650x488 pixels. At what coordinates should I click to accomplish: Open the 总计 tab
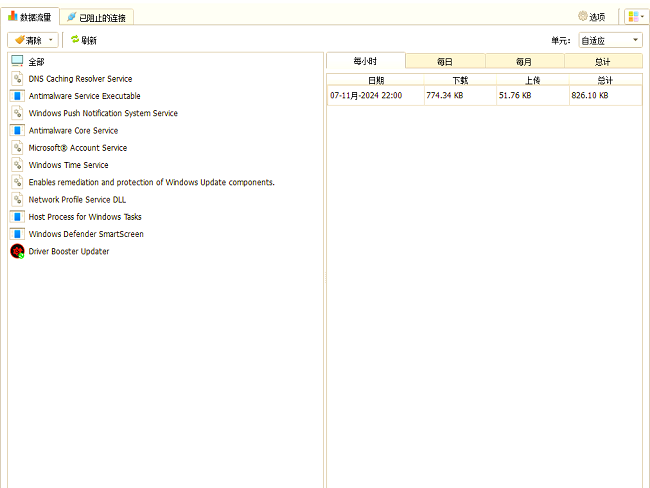point(603,61)
